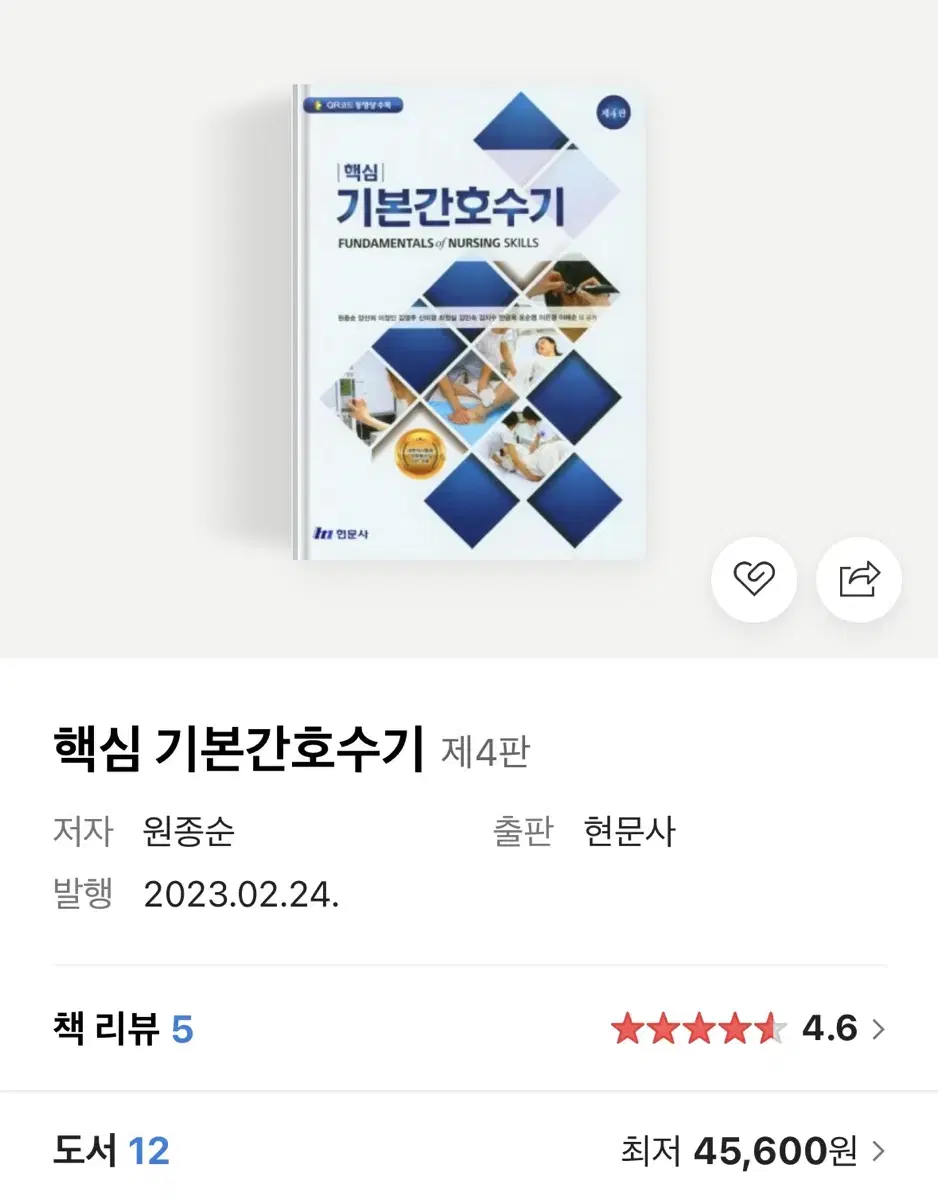Tap the 제4판 edition label

click(485, 752)
